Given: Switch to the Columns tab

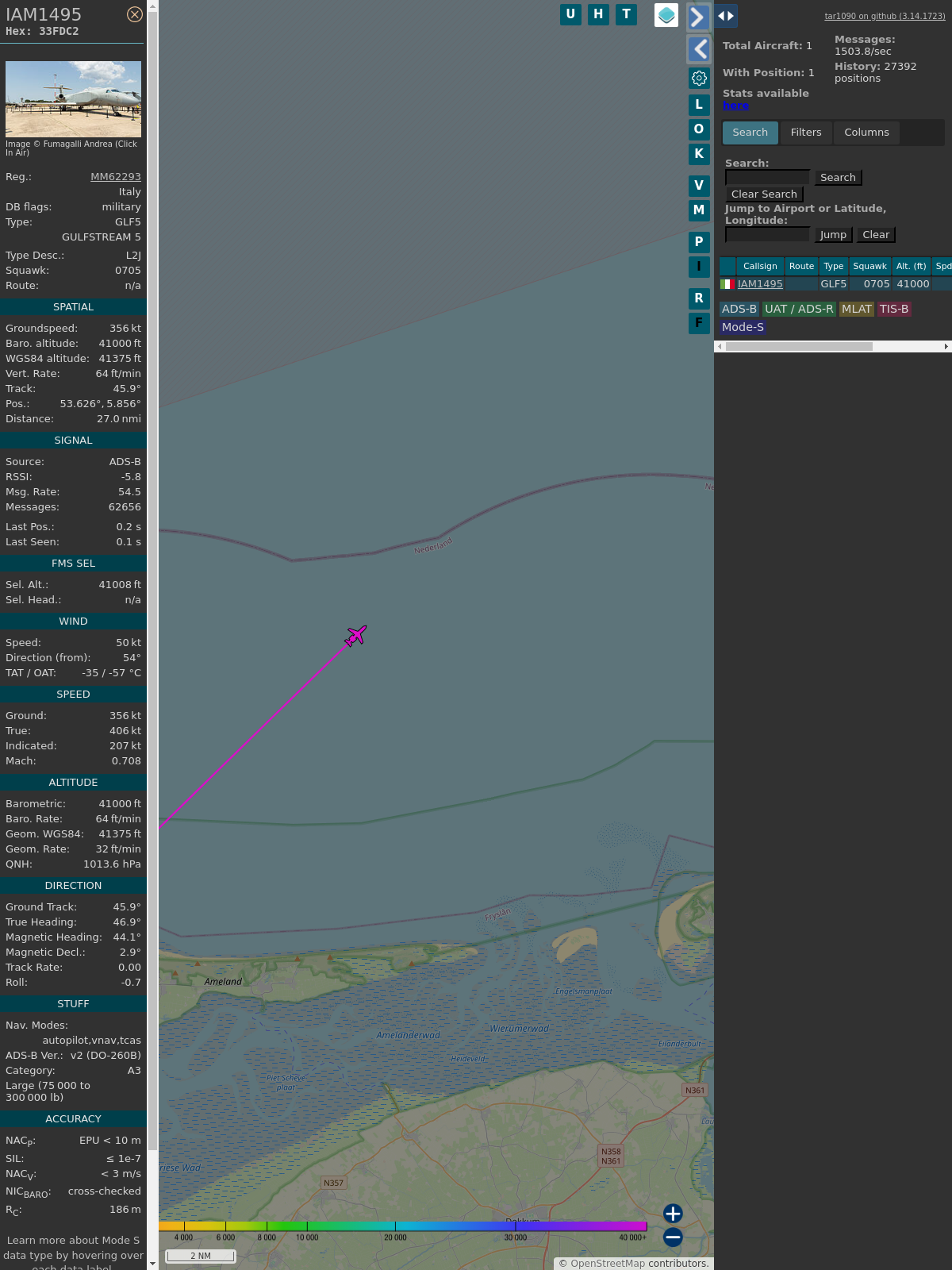Looking at the screenshot, I should click(x=866, y=133).
